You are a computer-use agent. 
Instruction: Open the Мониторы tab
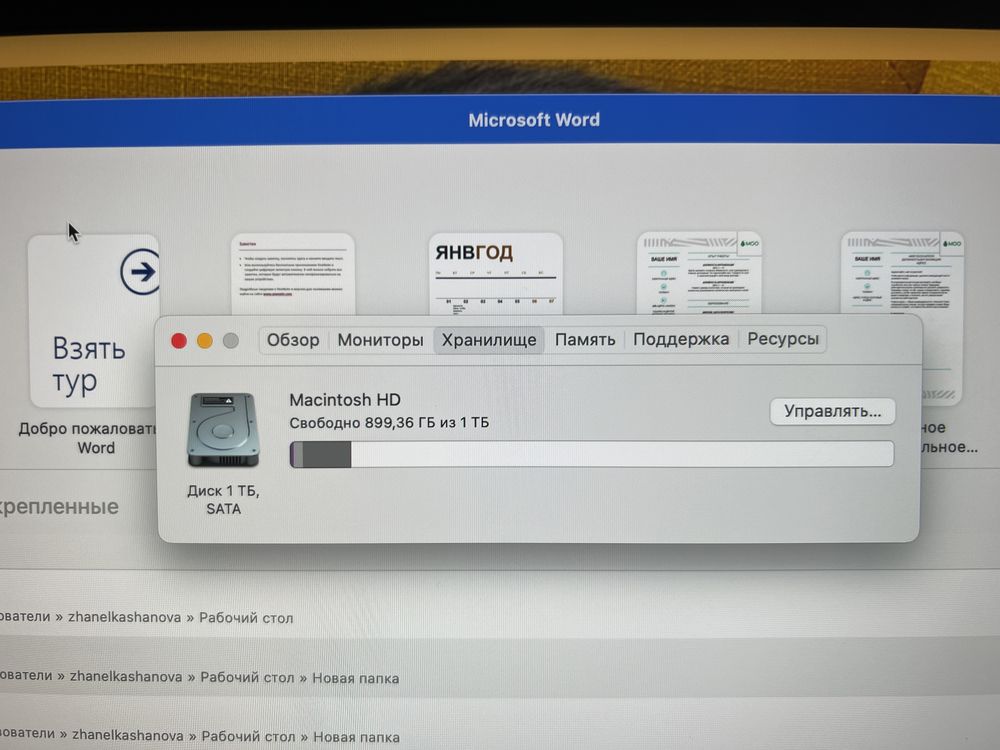[x=381, y=340]
